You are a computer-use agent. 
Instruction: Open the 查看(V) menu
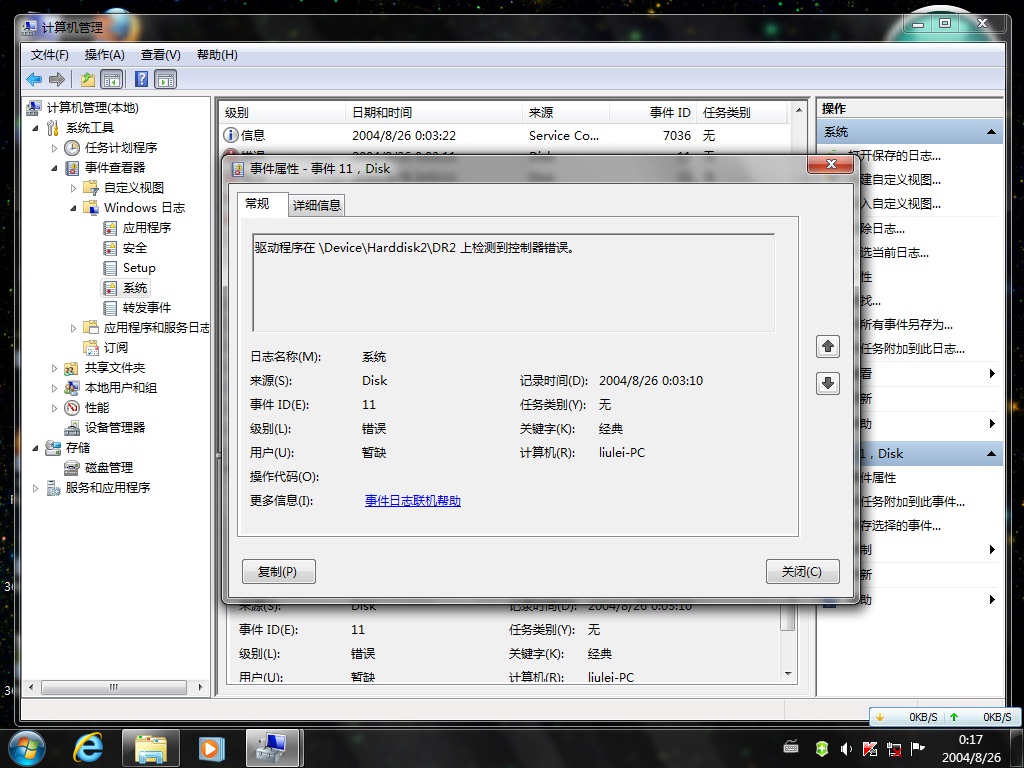coord(161,55)
